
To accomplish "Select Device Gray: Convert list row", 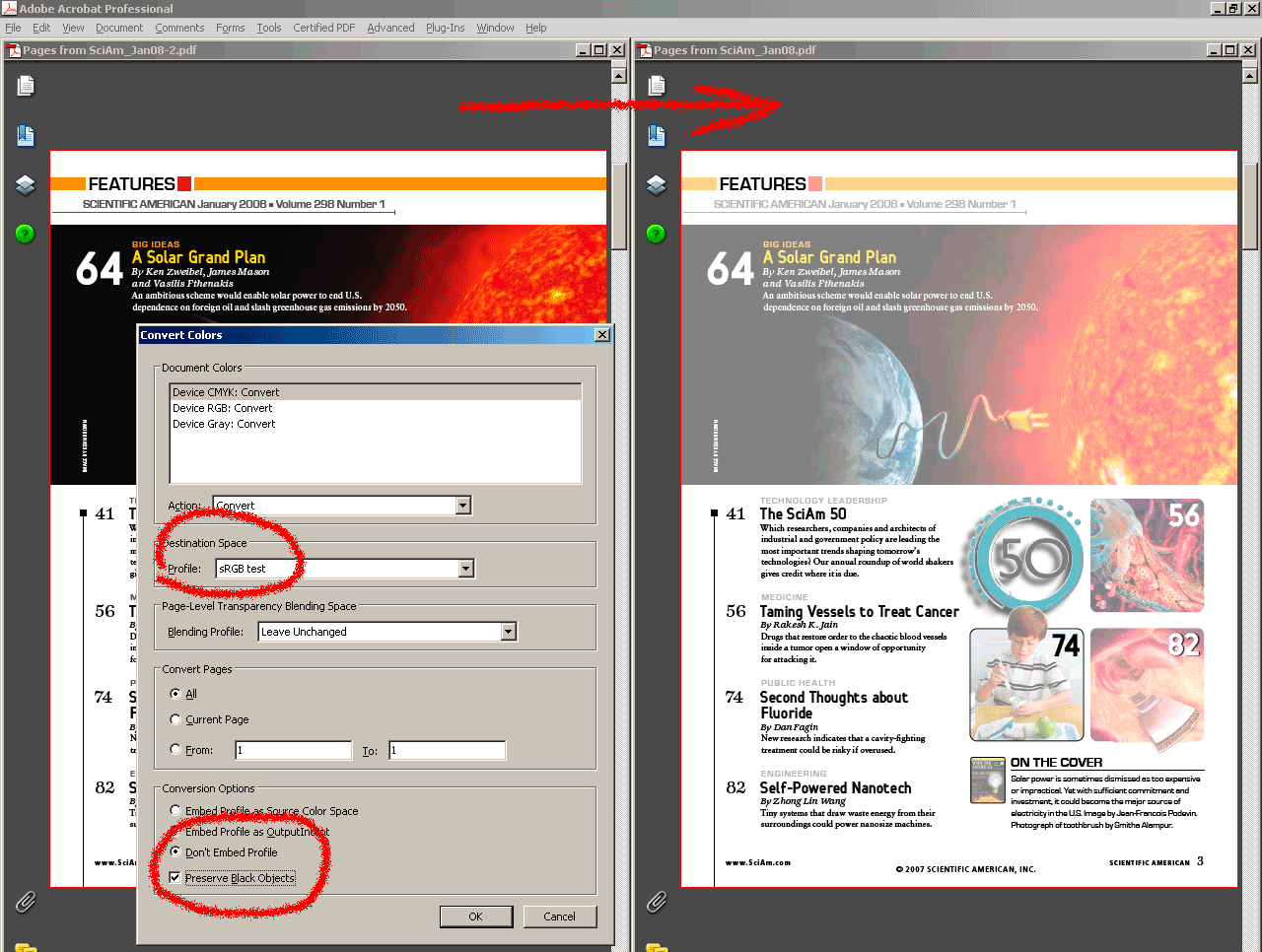I will coord(376,424).
